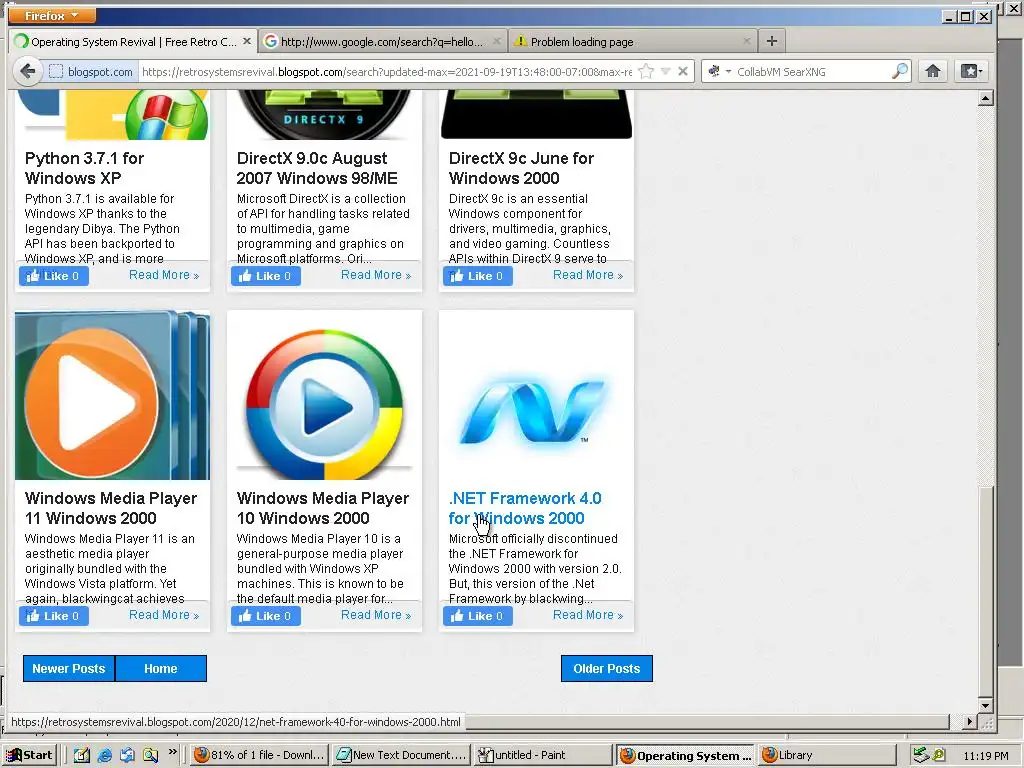Open .NET Framework 4.0 for Windows 2000 title
The width and height of the screenshot is (1024, 768).
point(525,508)
